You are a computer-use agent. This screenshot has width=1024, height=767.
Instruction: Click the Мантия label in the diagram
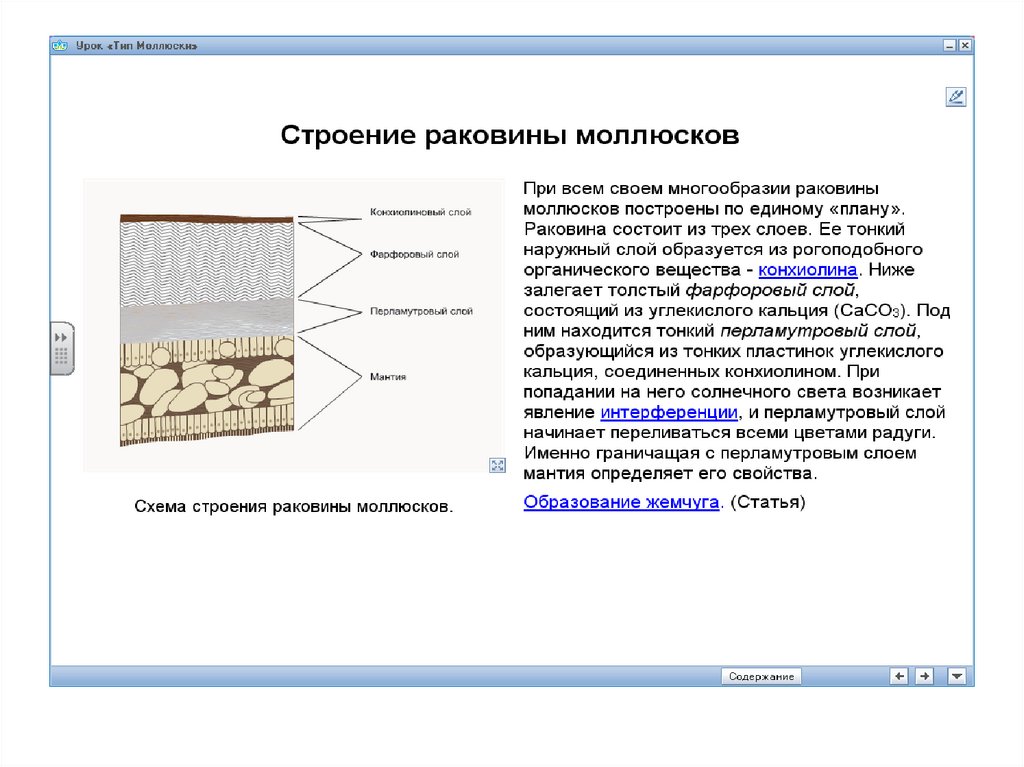point(387,376)
